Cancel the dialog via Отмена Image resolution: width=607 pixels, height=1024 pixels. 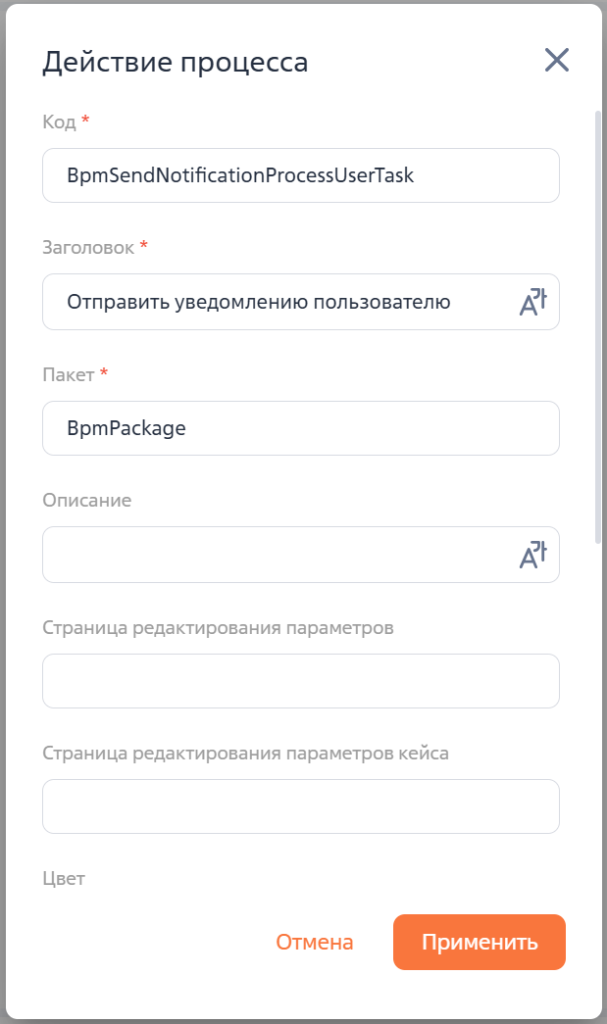pyautogui.click(x=314, y=941)
